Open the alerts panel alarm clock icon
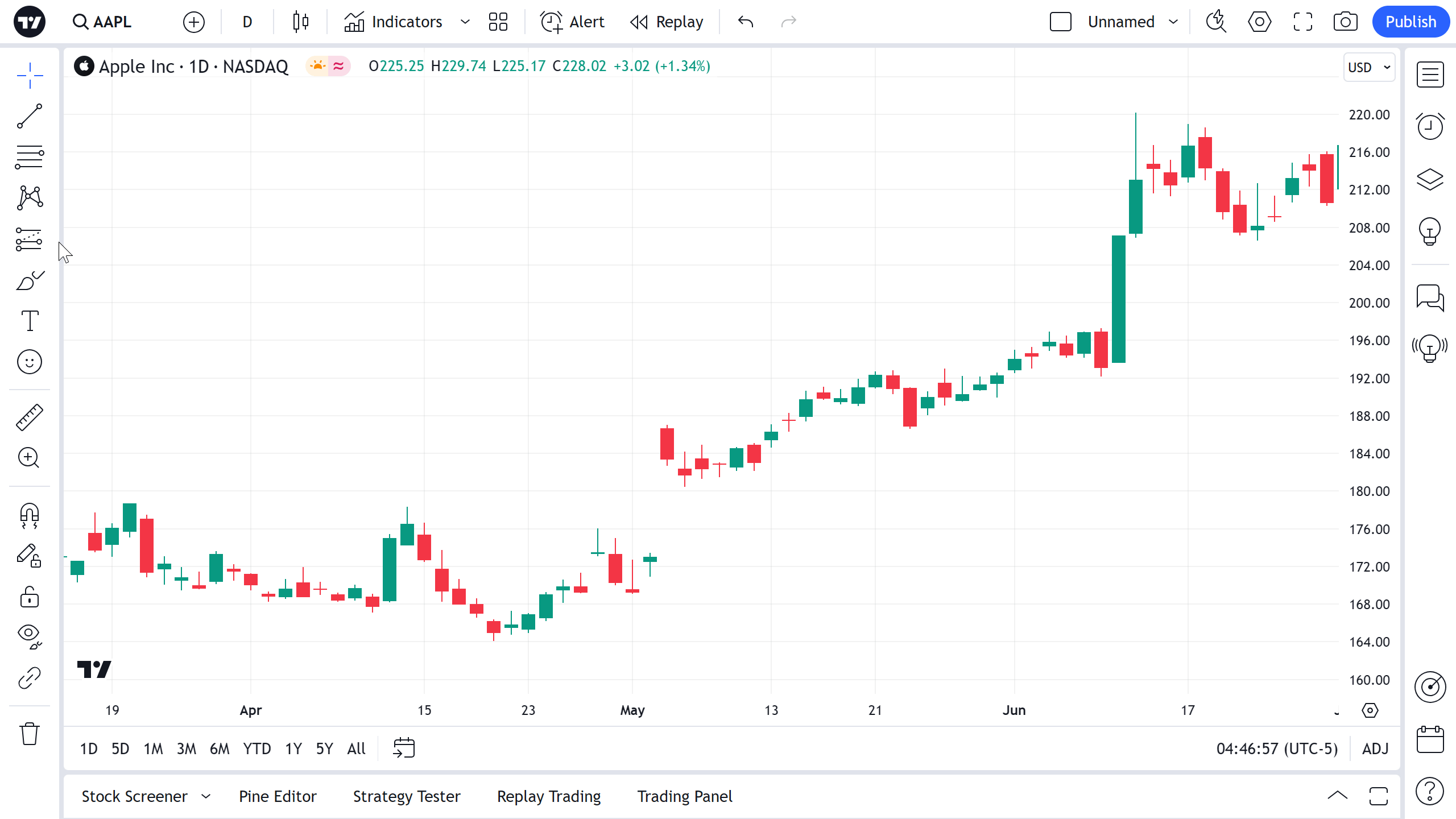The height and width of the screenshot is (819, 1456). [1430, 126]
